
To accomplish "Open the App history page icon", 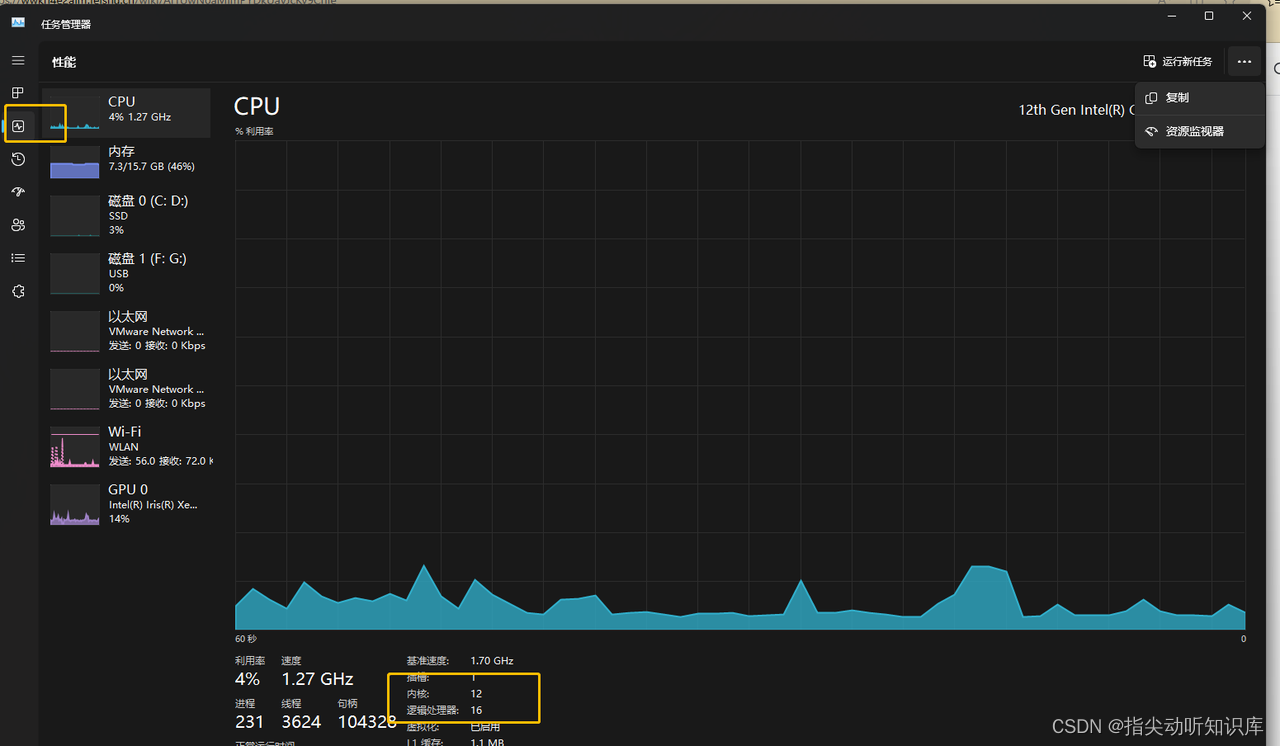I will tap(18, 159).
